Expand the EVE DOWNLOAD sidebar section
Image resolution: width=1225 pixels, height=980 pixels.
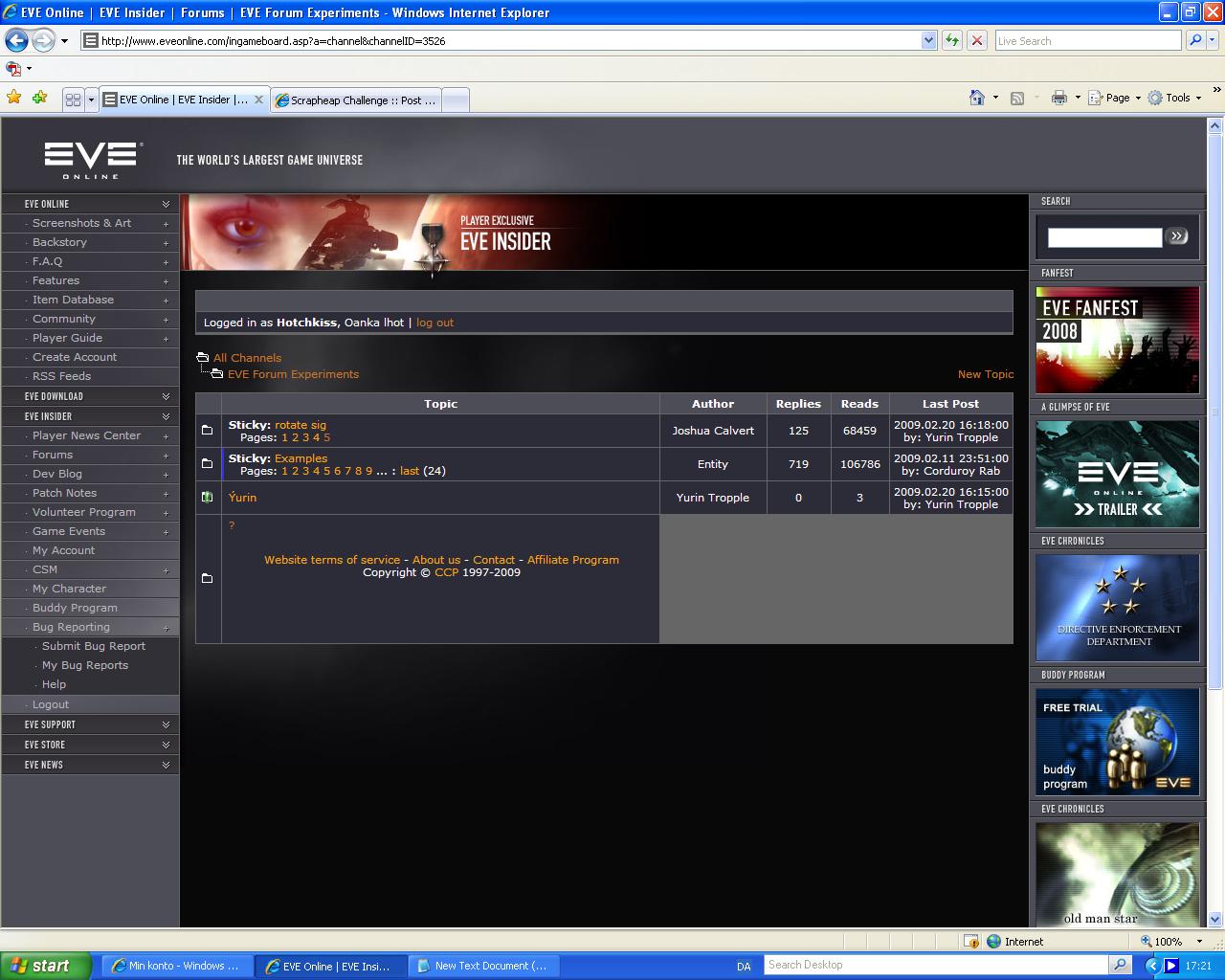click(166, 396)
